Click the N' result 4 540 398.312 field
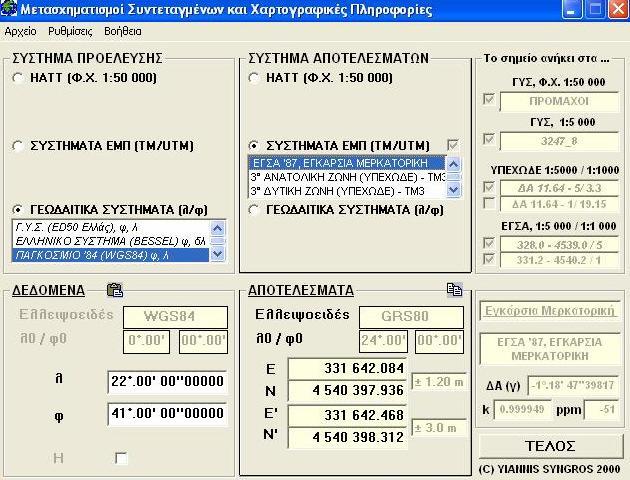 coord(347,437)
